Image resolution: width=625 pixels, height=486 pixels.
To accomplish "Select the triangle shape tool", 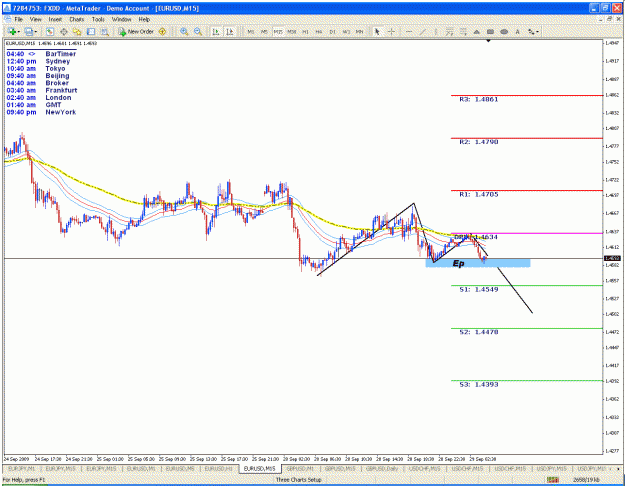I will coord(476,31).
